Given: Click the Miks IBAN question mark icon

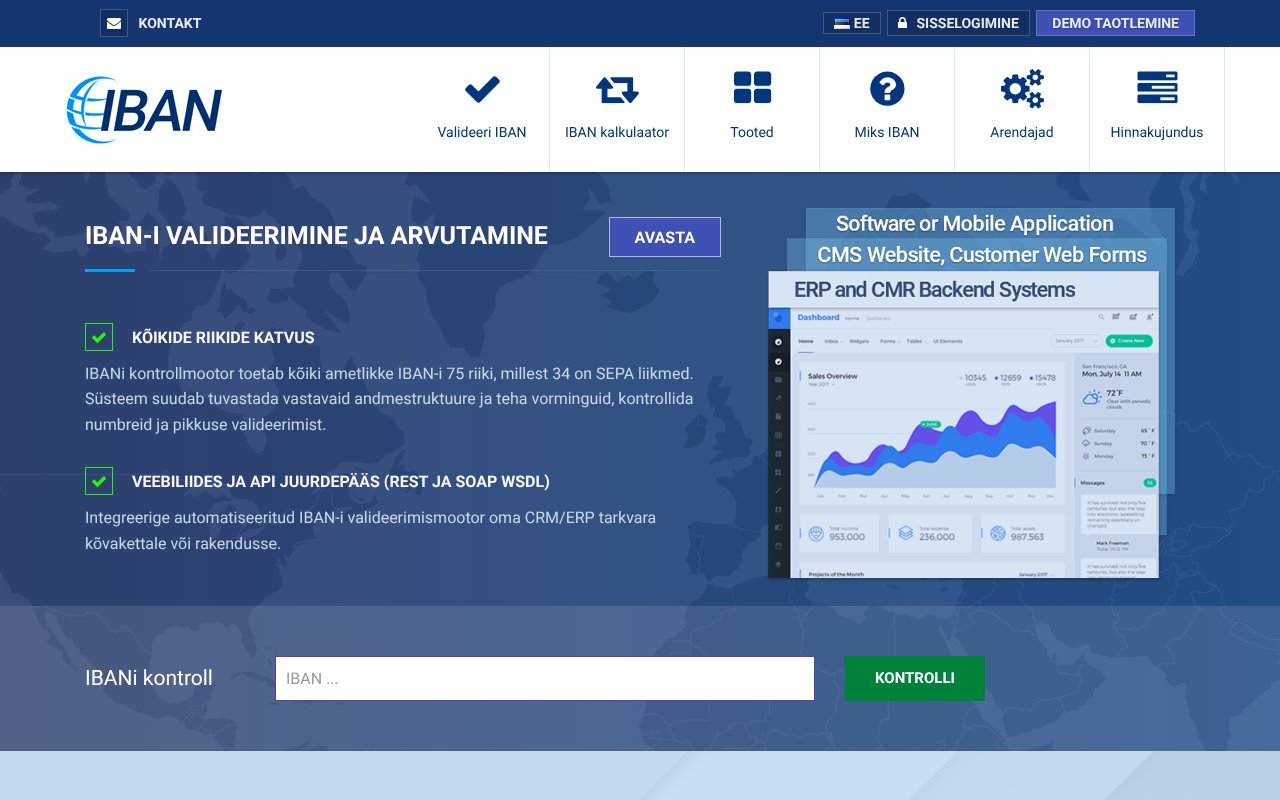Looking at the screenshot, I should 887,88.
